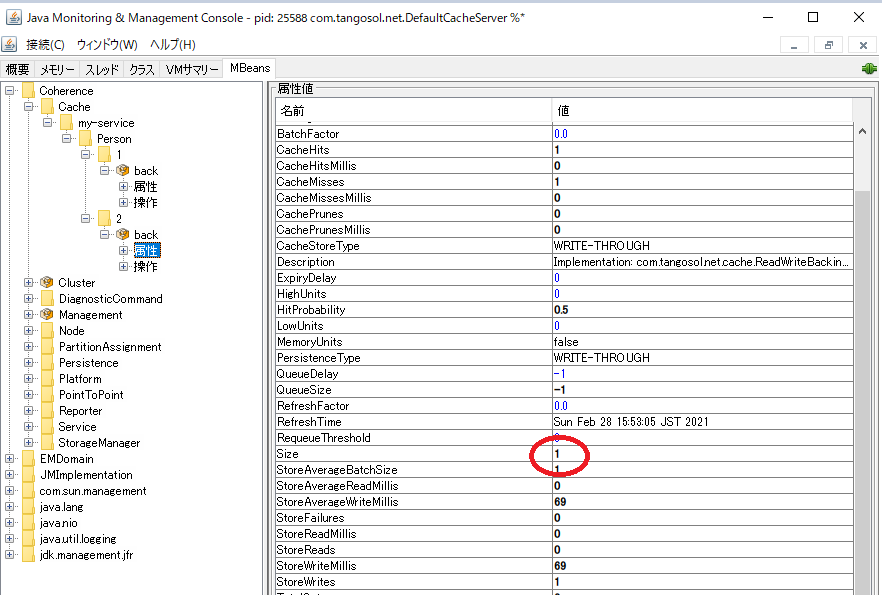
Task: Click the Java icon in the menu bar
Action: 8,44
